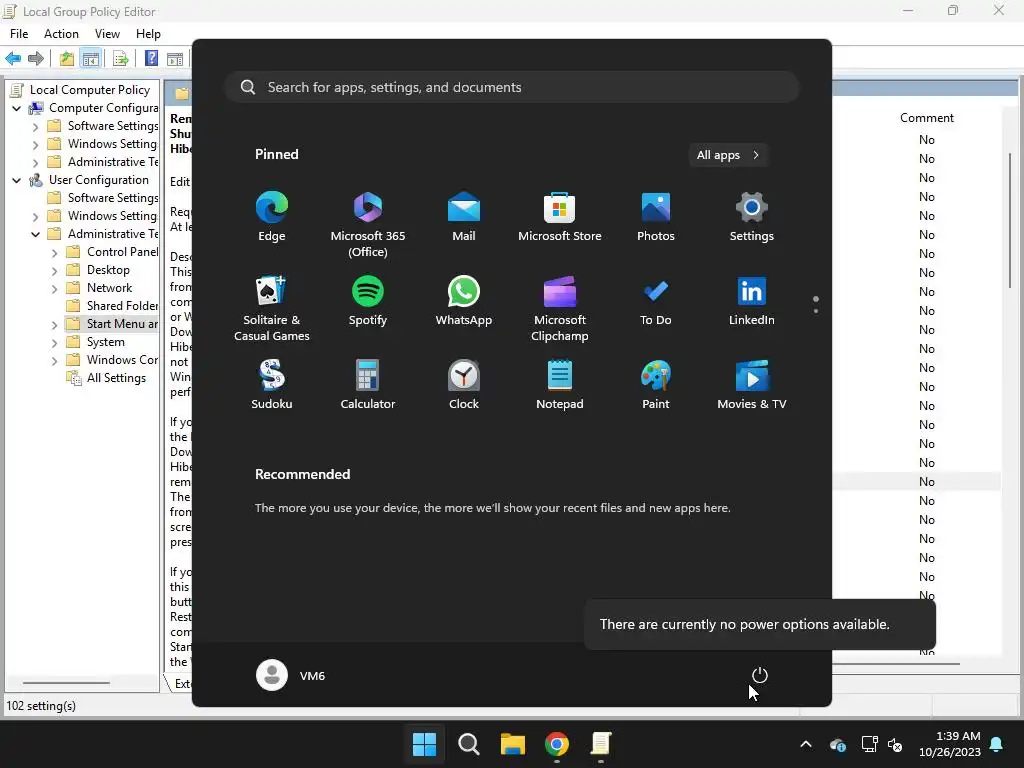
Task: Collapse Administrative Templates under User Configuration
Action: tap(36, 234)
